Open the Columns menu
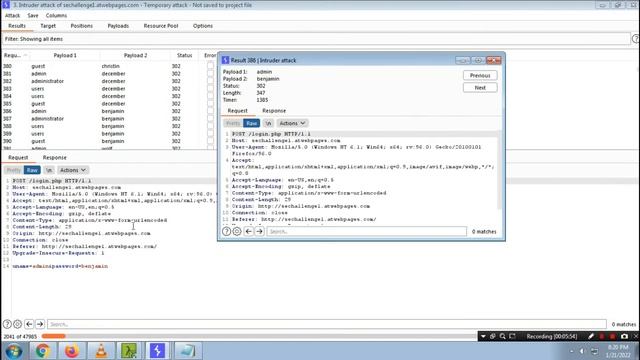 56,15
